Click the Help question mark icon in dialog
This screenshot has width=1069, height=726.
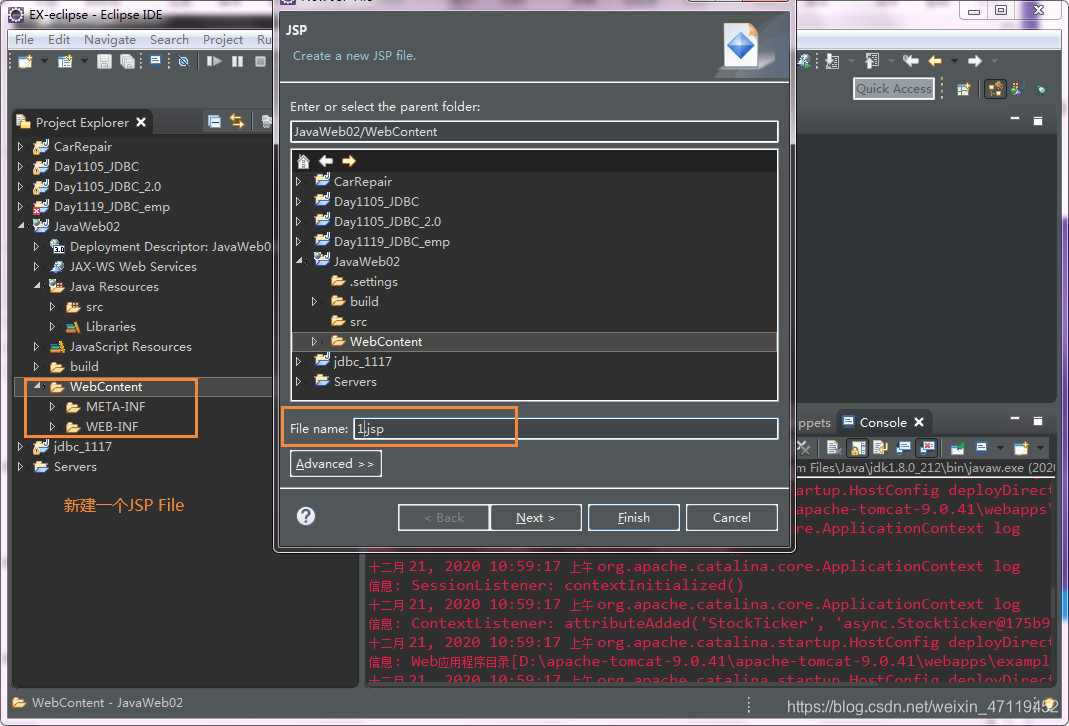pyautogui.click(x=306, y=516)
